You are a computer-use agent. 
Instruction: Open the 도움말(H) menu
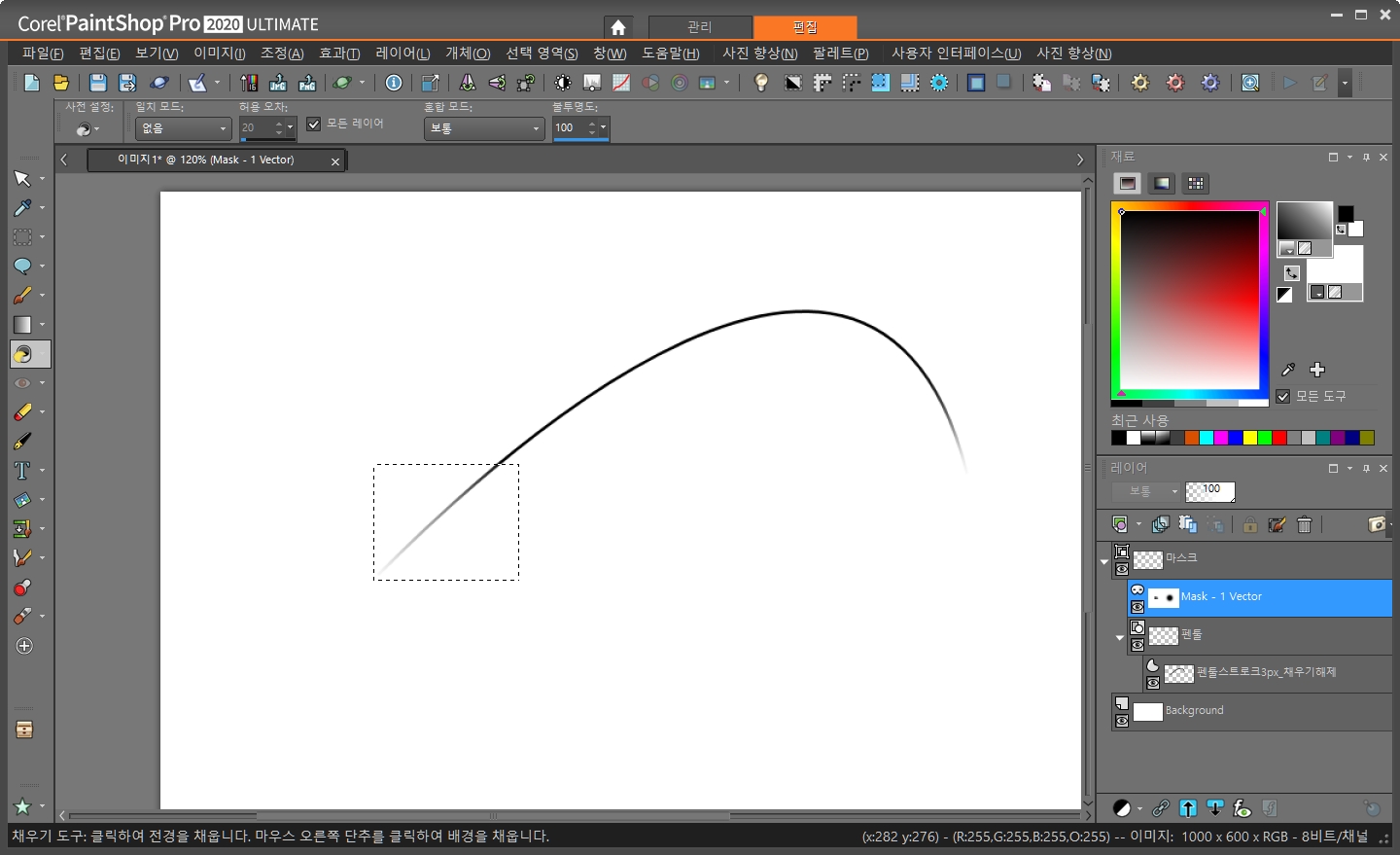click(x=671, y=53)
